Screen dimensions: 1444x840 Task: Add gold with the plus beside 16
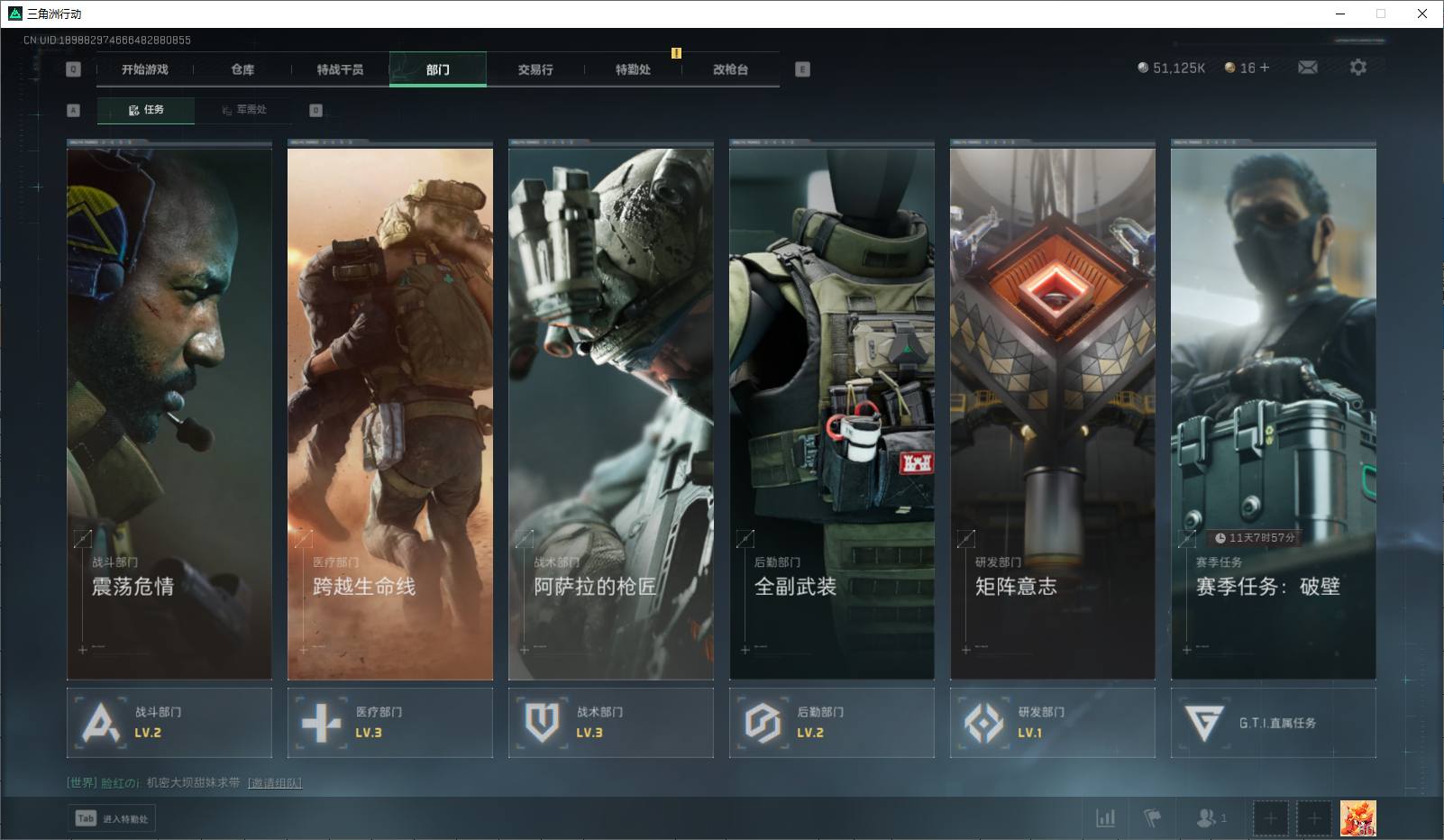[x=1265, y=68]
